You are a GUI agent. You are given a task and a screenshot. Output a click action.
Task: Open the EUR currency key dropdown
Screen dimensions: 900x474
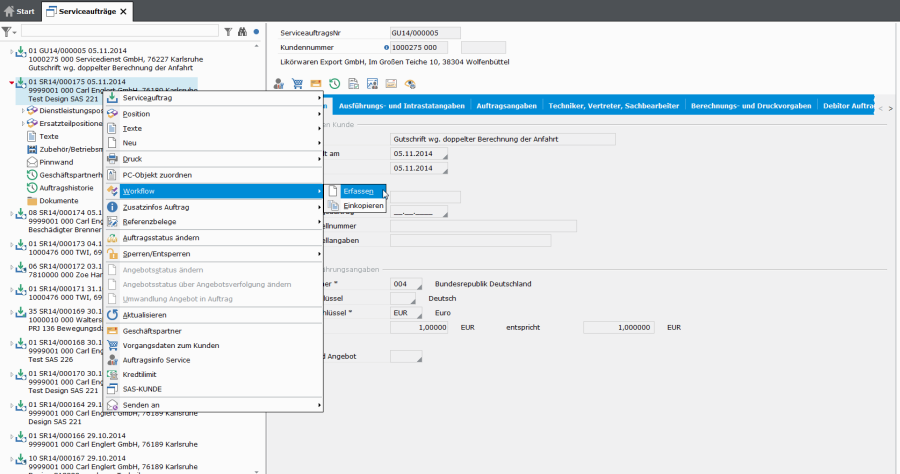[419, 313]
